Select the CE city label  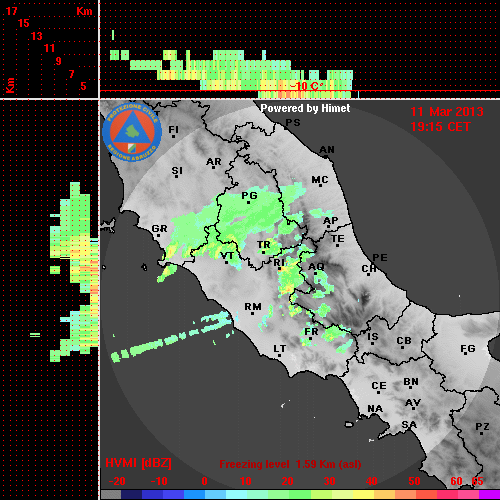coord(379,386)
